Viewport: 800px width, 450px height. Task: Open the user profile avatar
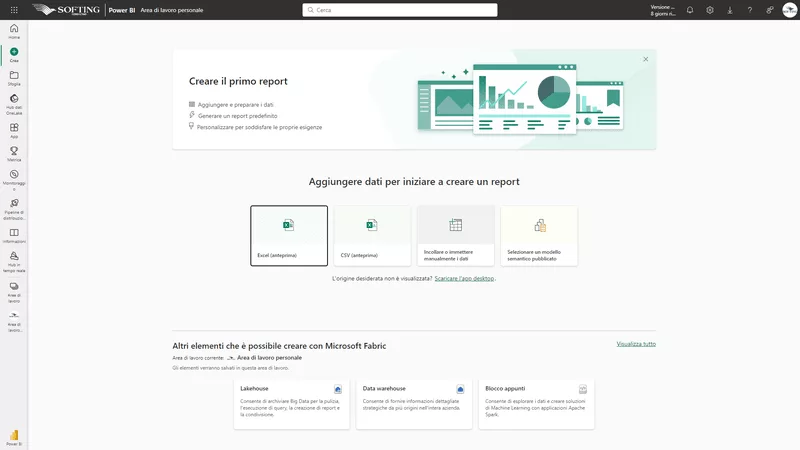[789, 10]
